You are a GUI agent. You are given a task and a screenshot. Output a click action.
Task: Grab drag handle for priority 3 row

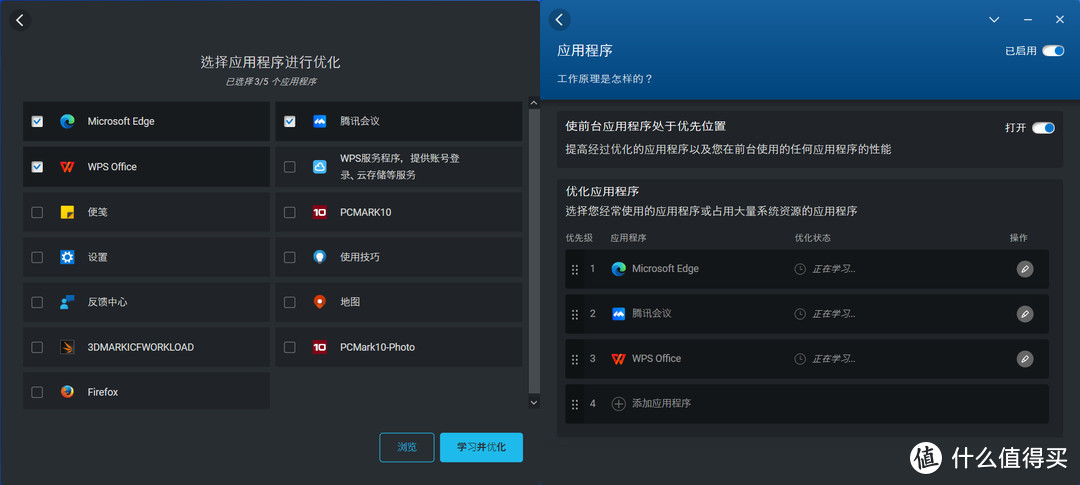point(575,359)
